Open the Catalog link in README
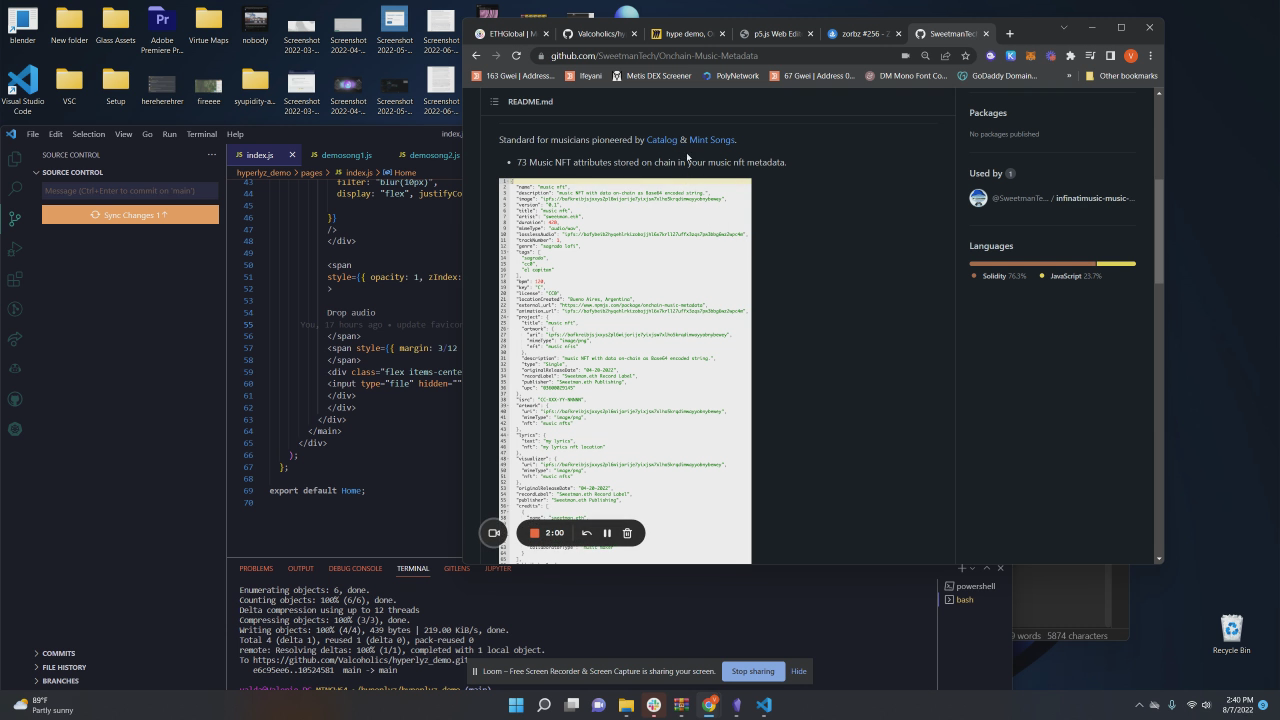Image resolution: width=1280 pixels, height=720 pixels. pyautogui.click(x=662, y=140)
